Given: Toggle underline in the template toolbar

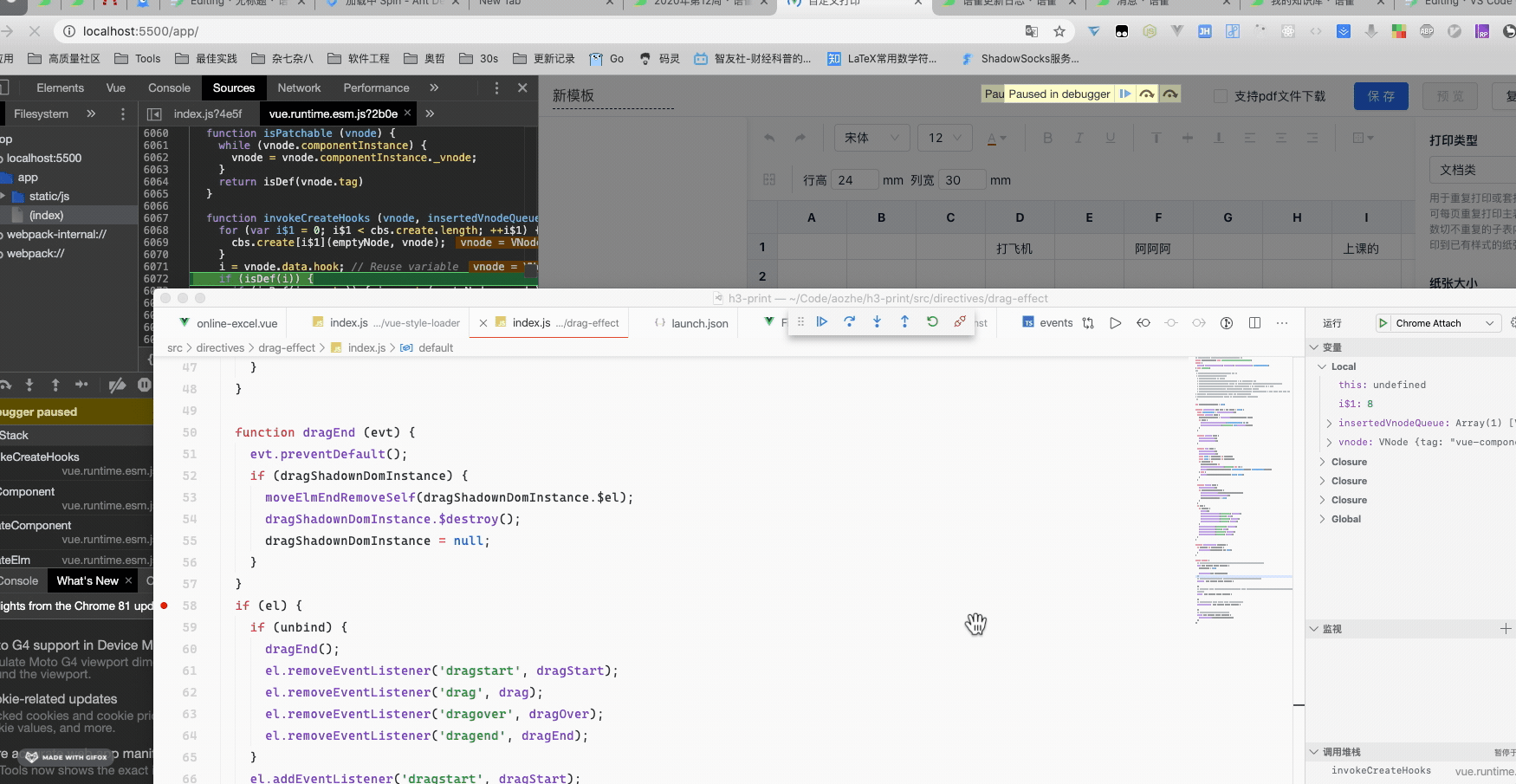Looking at the screenshot, I should coord(1110,138).
